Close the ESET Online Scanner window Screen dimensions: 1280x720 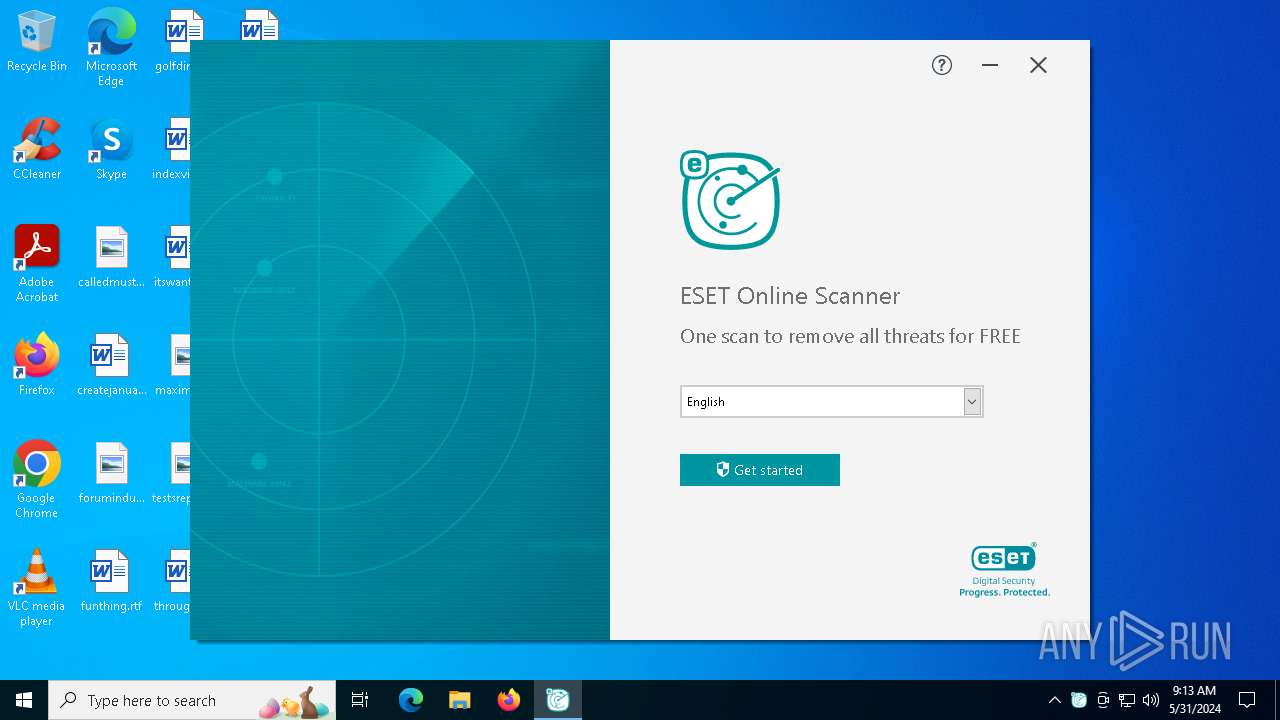pyautogui.click(x=1038, y=65)
